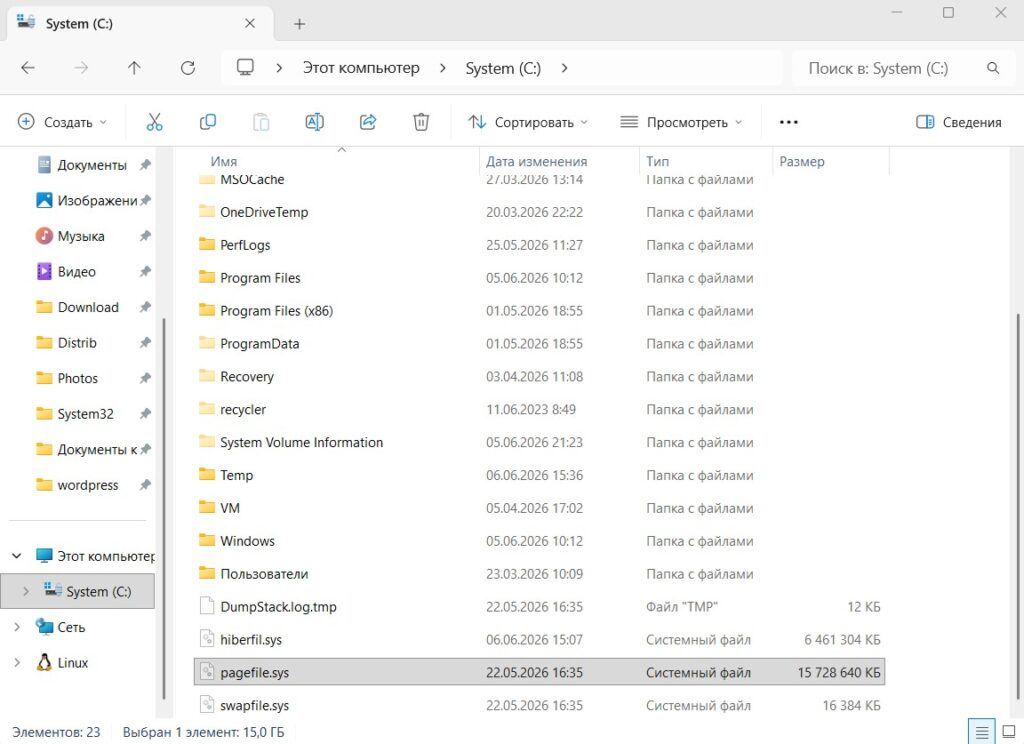Sort by Дата изменения column header
This screenshot has height=744, width=1024.
[x=536, y=161]
